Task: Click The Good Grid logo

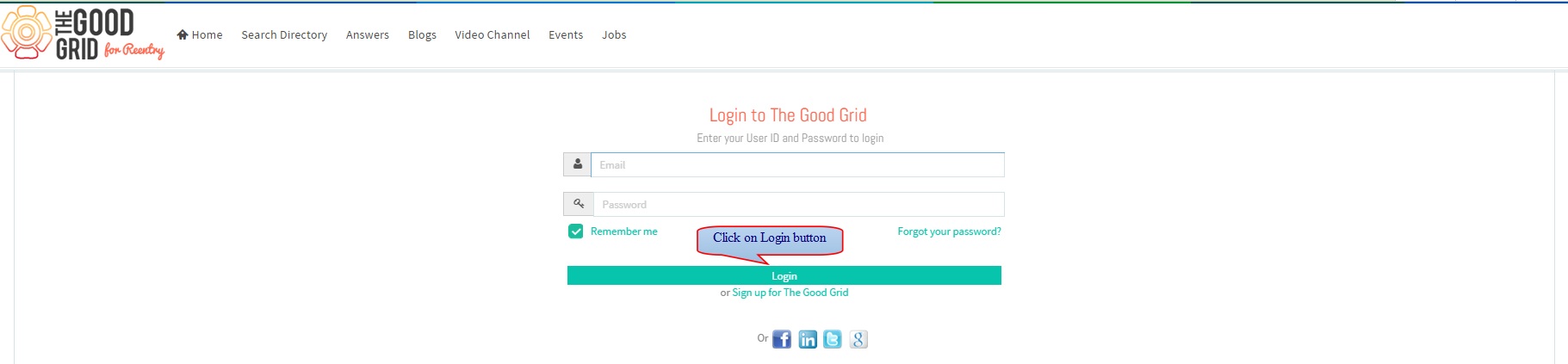Action: click(83, 34)
